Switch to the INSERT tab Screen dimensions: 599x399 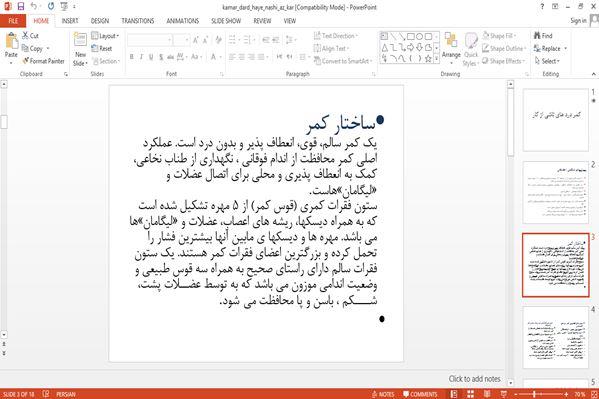70,21
